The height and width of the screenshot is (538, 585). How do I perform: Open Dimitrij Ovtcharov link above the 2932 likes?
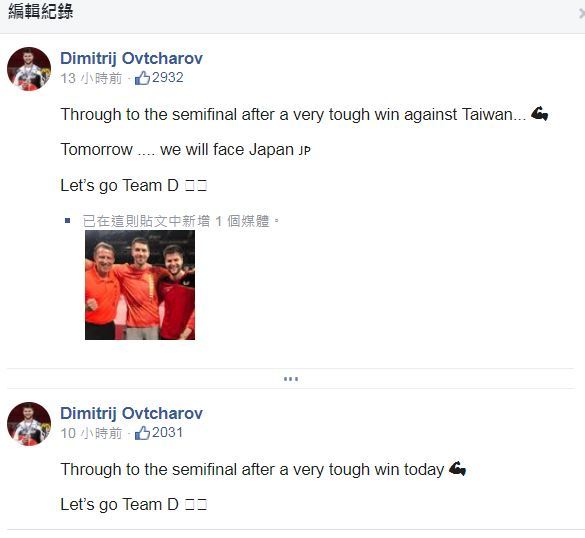(131, 58)
